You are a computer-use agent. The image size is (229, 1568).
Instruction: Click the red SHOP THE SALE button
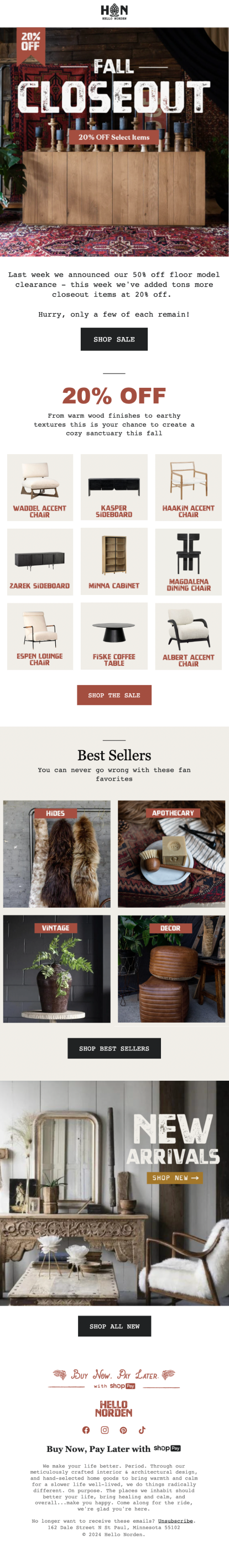114,695
